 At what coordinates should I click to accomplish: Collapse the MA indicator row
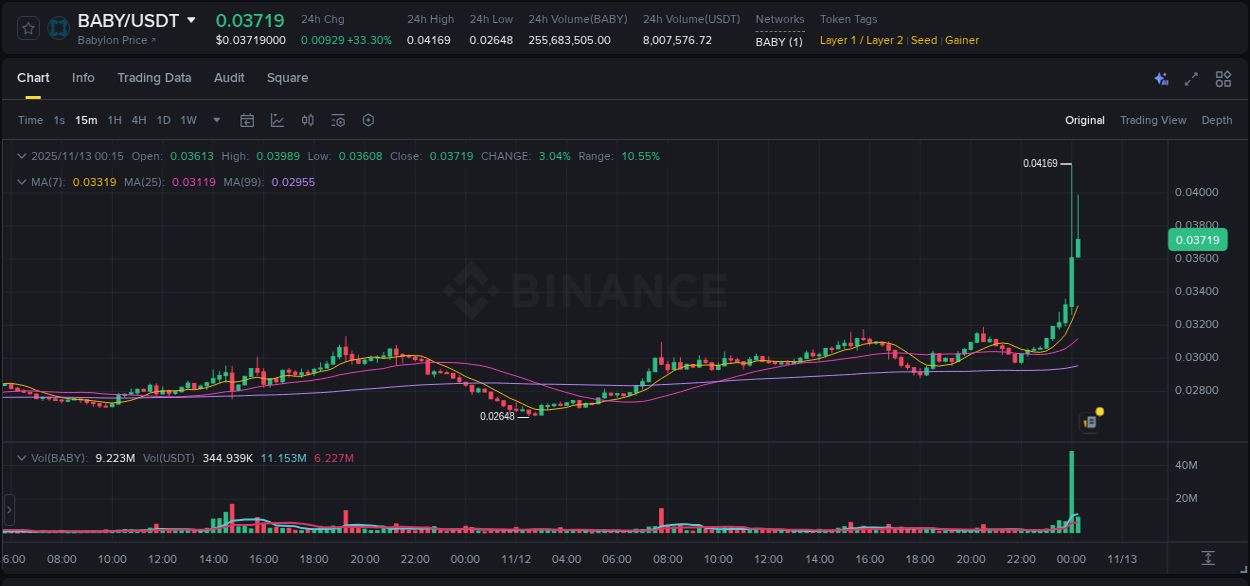pos(21,182)
